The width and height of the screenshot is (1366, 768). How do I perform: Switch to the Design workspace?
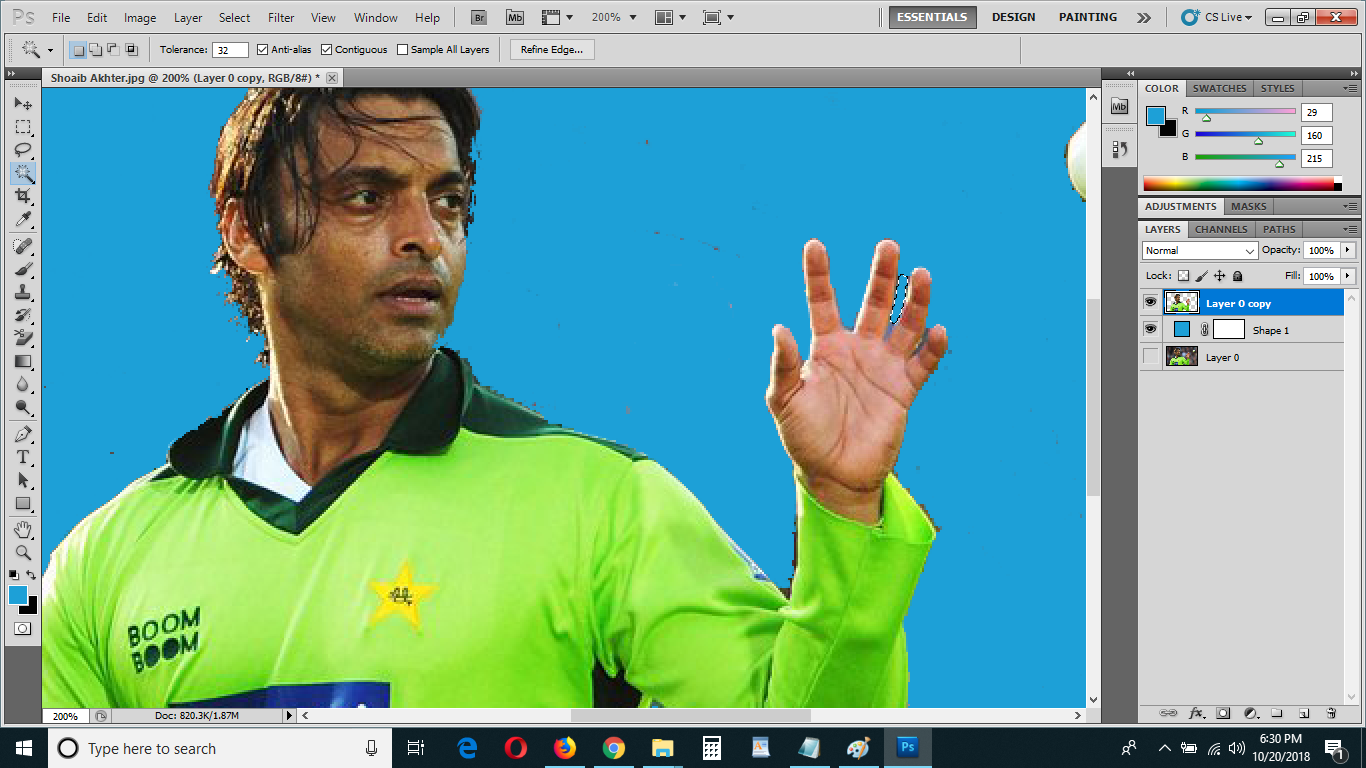coord(1013,17)
